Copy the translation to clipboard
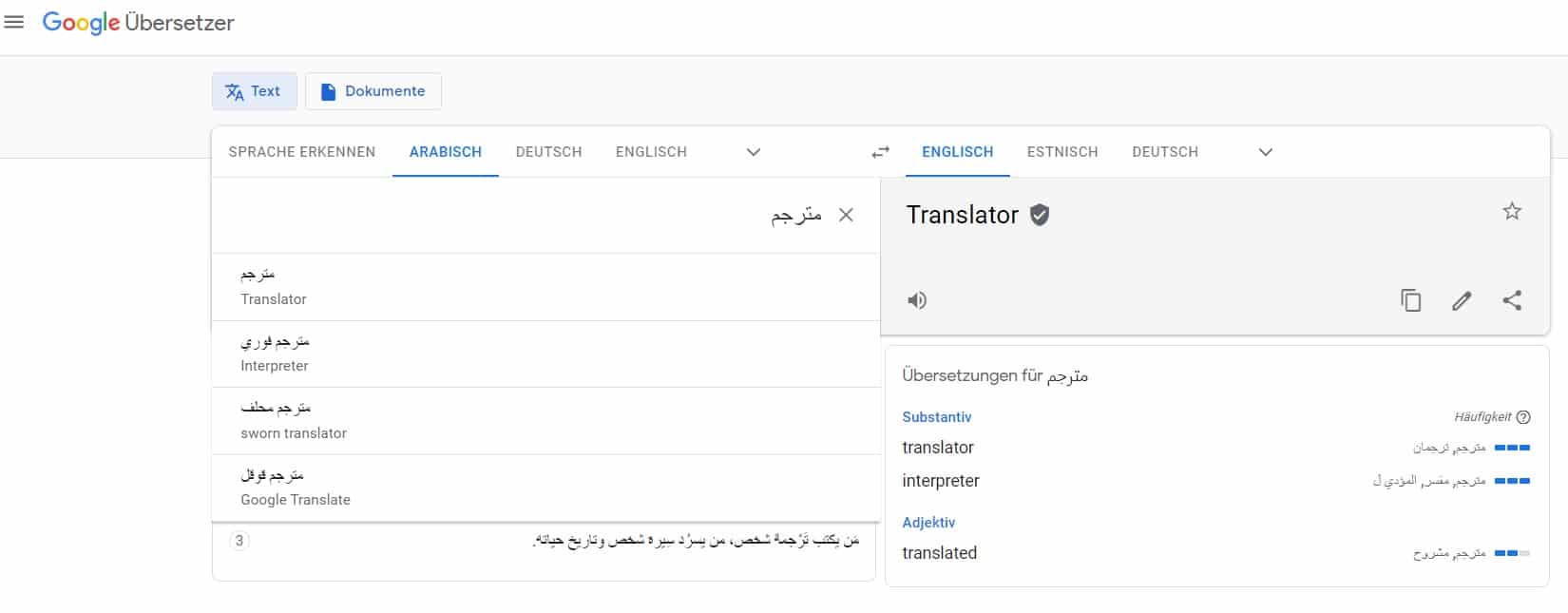 (x=1411, y=300)
